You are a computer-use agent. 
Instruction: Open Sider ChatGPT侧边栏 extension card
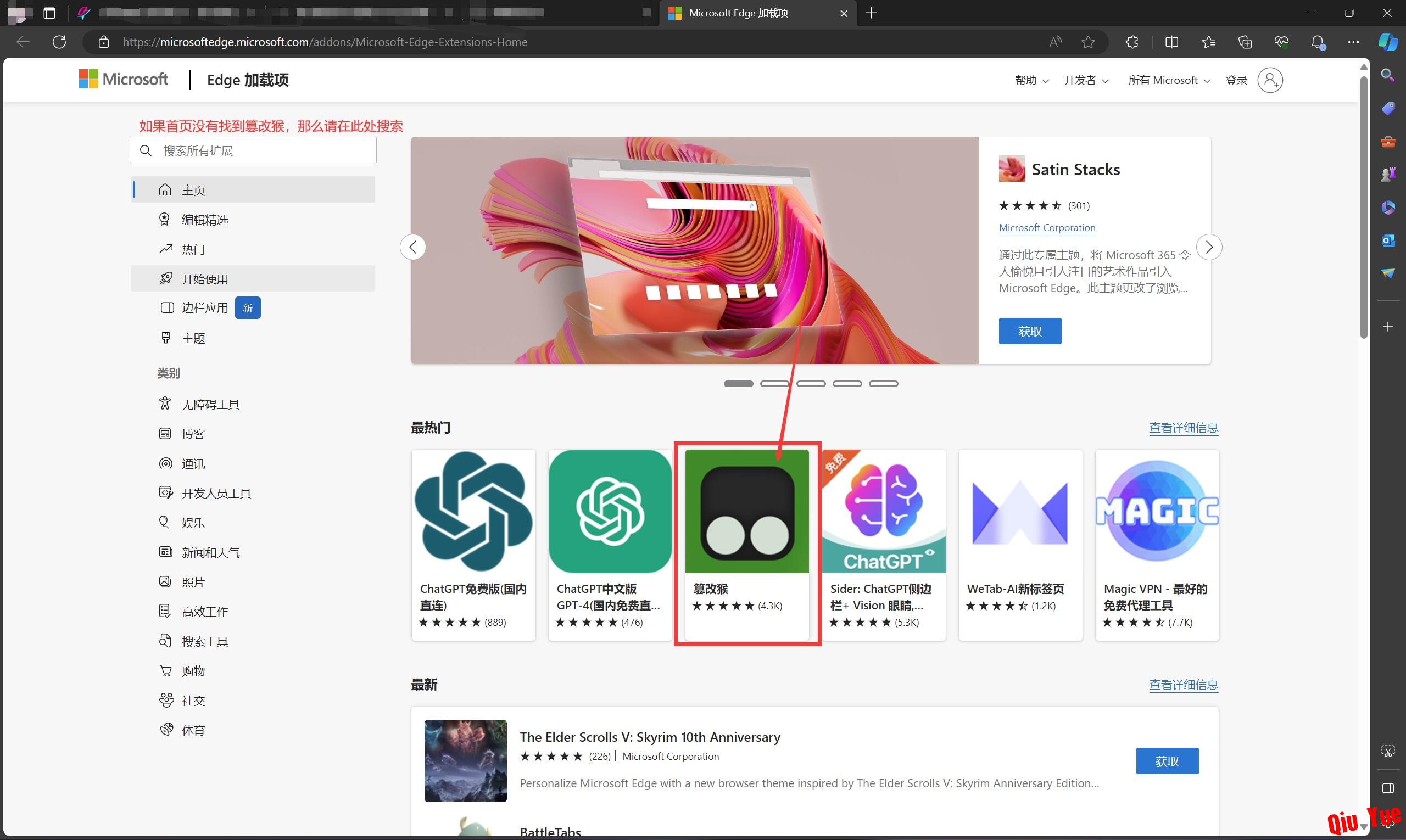click(883, 545)
